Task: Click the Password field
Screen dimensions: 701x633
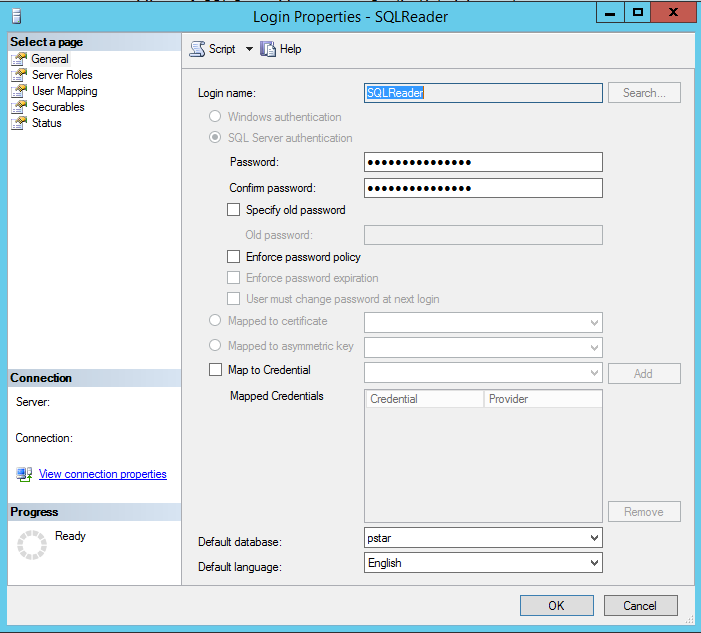Action: tap(483, 162)
